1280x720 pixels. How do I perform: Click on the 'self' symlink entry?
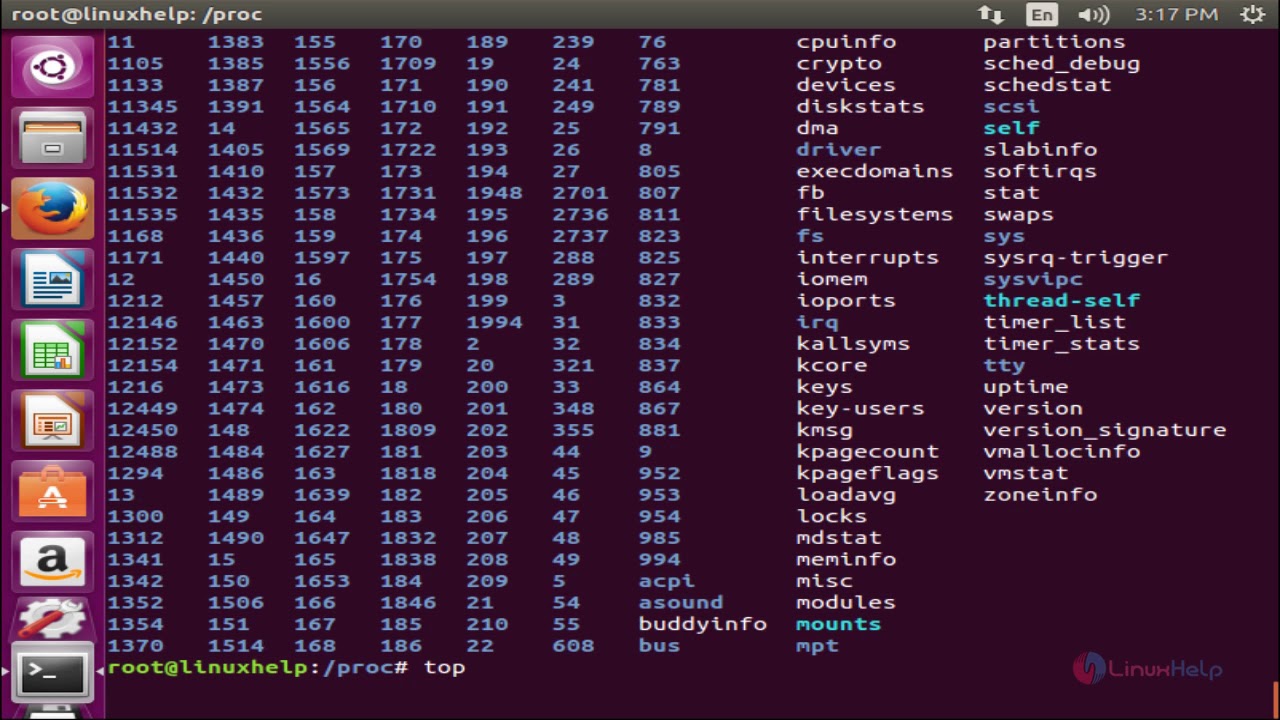coord(1011,128)
